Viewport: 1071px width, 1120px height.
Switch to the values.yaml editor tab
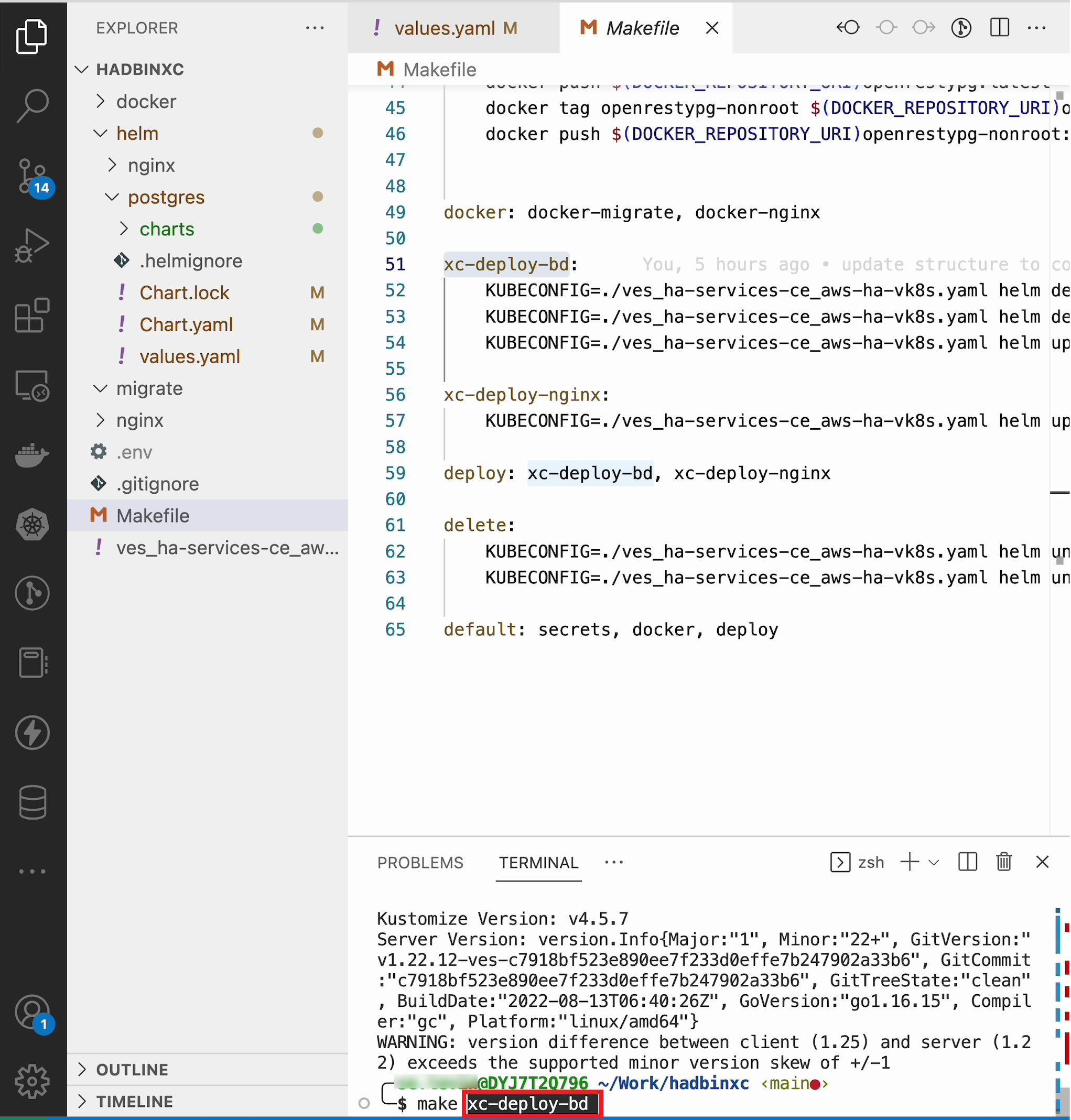point(445,28)
